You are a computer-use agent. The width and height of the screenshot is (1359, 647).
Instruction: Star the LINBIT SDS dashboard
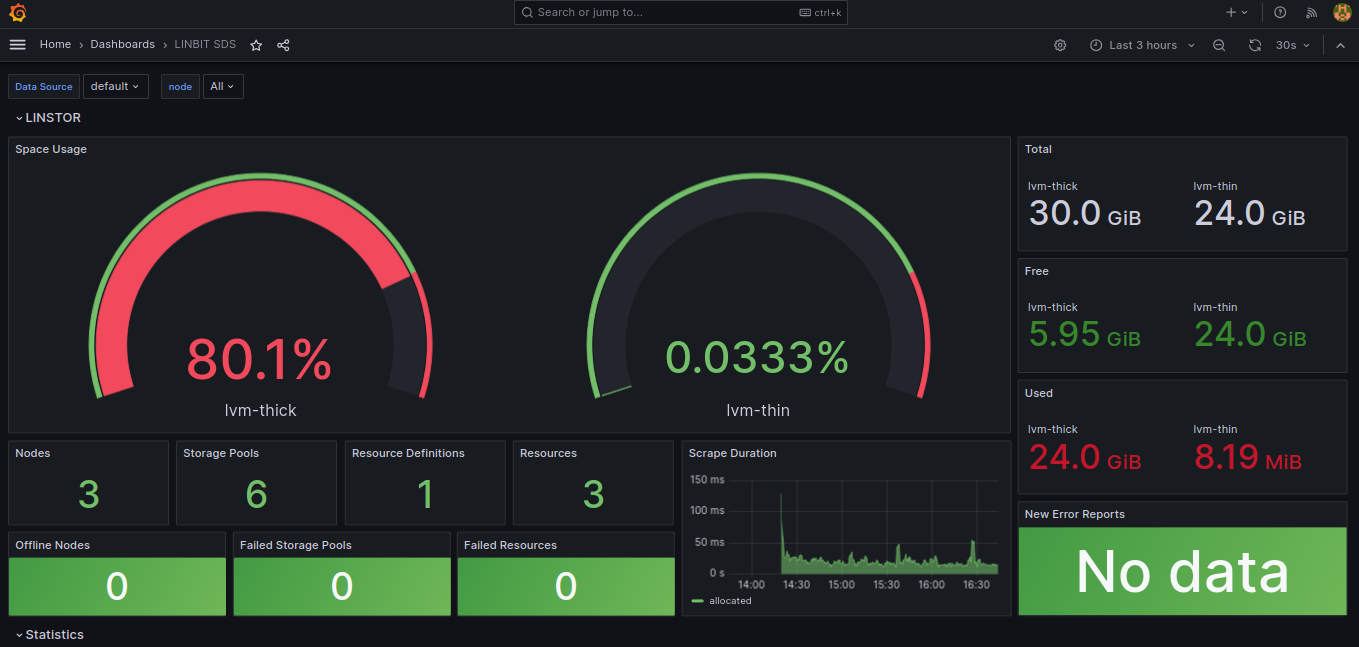coord(256,45)
